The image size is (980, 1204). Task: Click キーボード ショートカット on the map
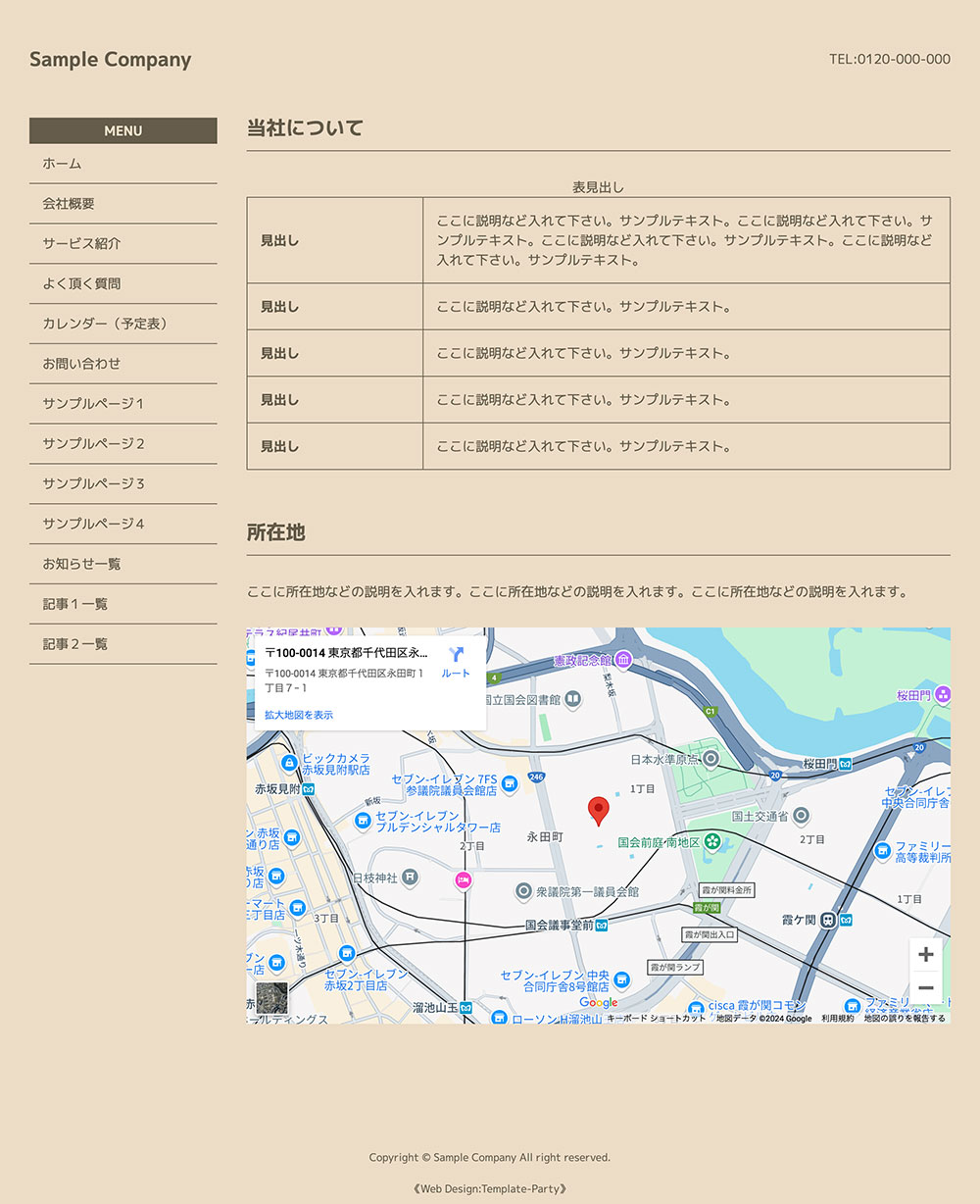[x=656, y=1019]
